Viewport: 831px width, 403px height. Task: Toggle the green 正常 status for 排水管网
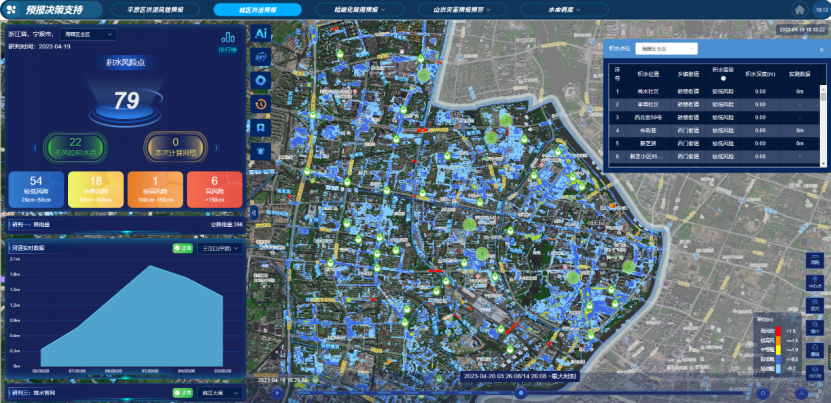coord(182,393)
